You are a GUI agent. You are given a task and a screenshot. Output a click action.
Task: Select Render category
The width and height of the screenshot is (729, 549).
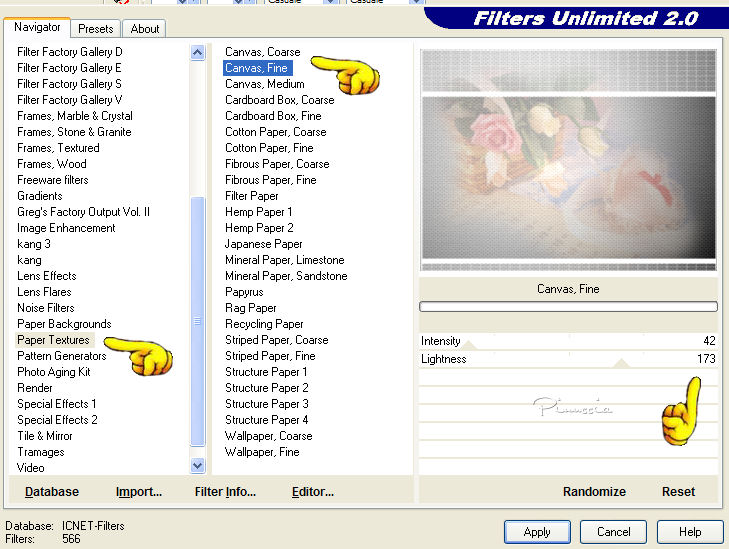tap(34, 388)
